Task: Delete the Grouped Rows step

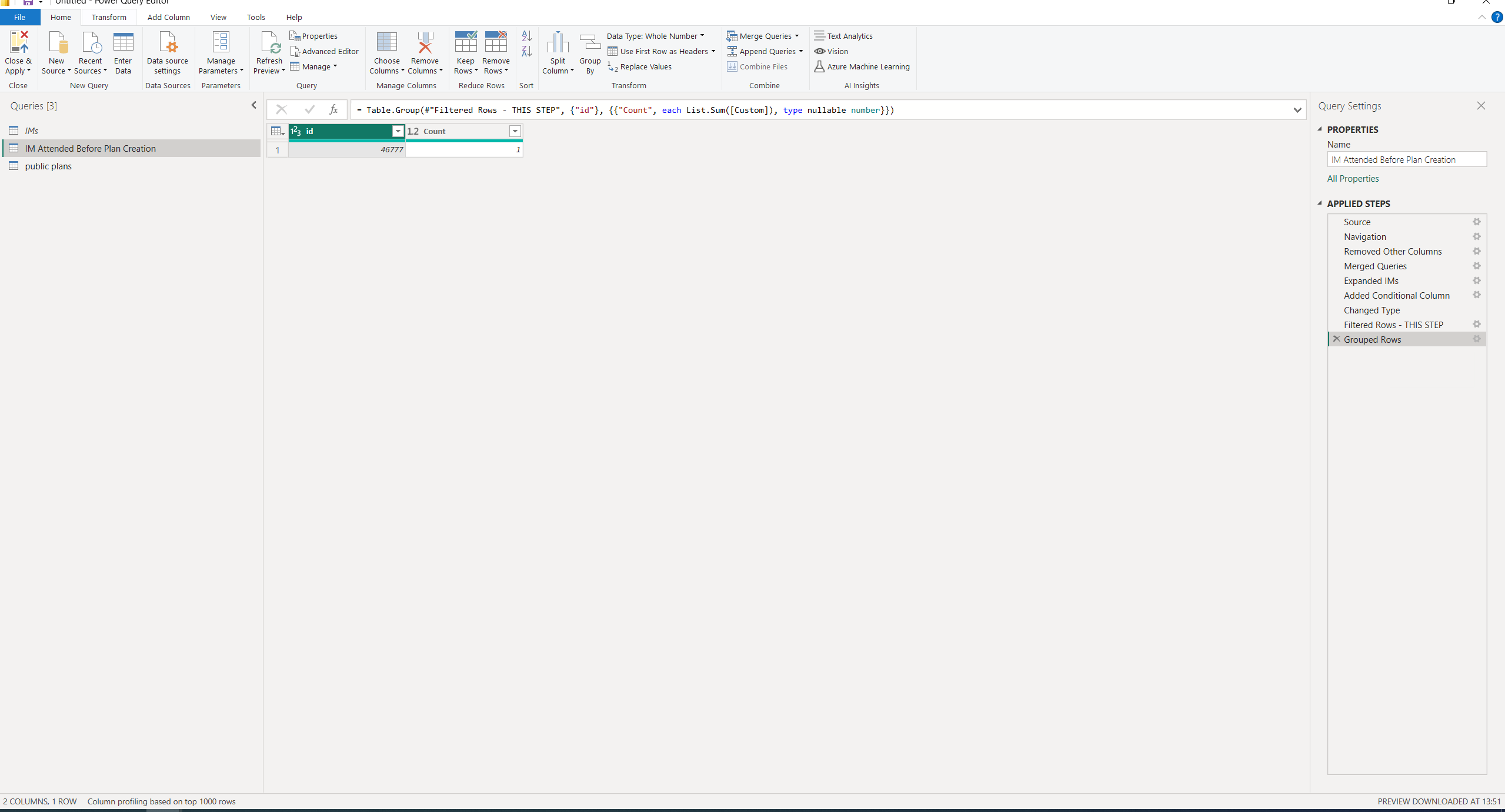Action: (x=1336, y=339)
